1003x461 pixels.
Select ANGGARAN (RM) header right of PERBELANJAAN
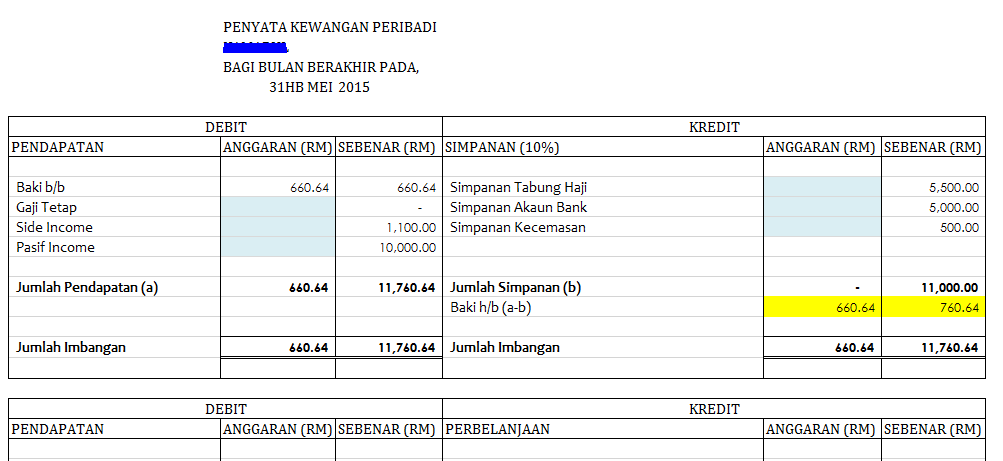pyautogui.click(x=821, y=428)
